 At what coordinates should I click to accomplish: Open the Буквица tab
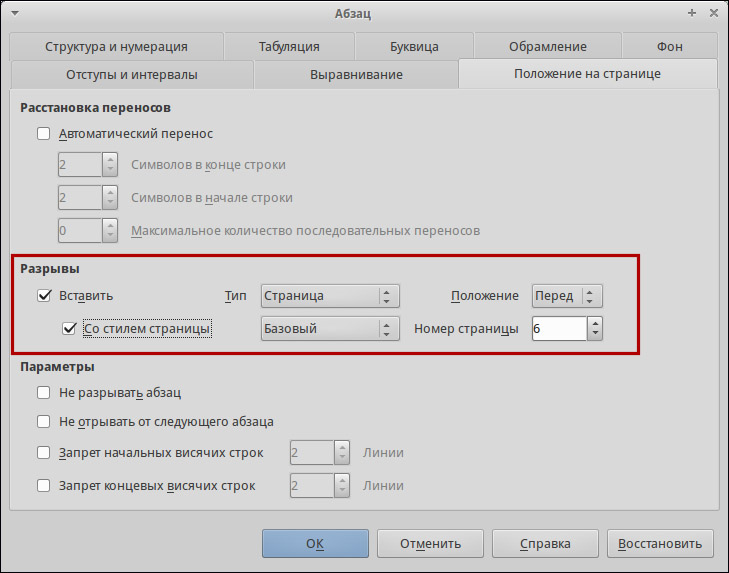pyautogui.click(x=414, y=47)
